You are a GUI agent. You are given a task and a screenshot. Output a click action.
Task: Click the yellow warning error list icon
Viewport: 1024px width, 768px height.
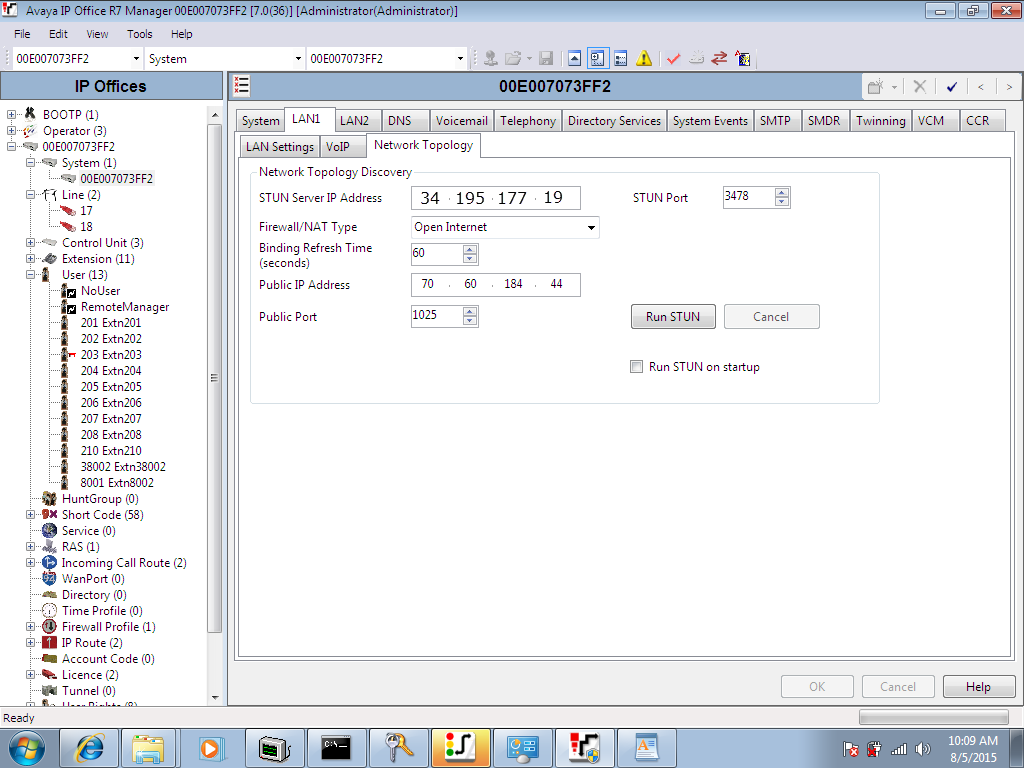click(644, 59)
